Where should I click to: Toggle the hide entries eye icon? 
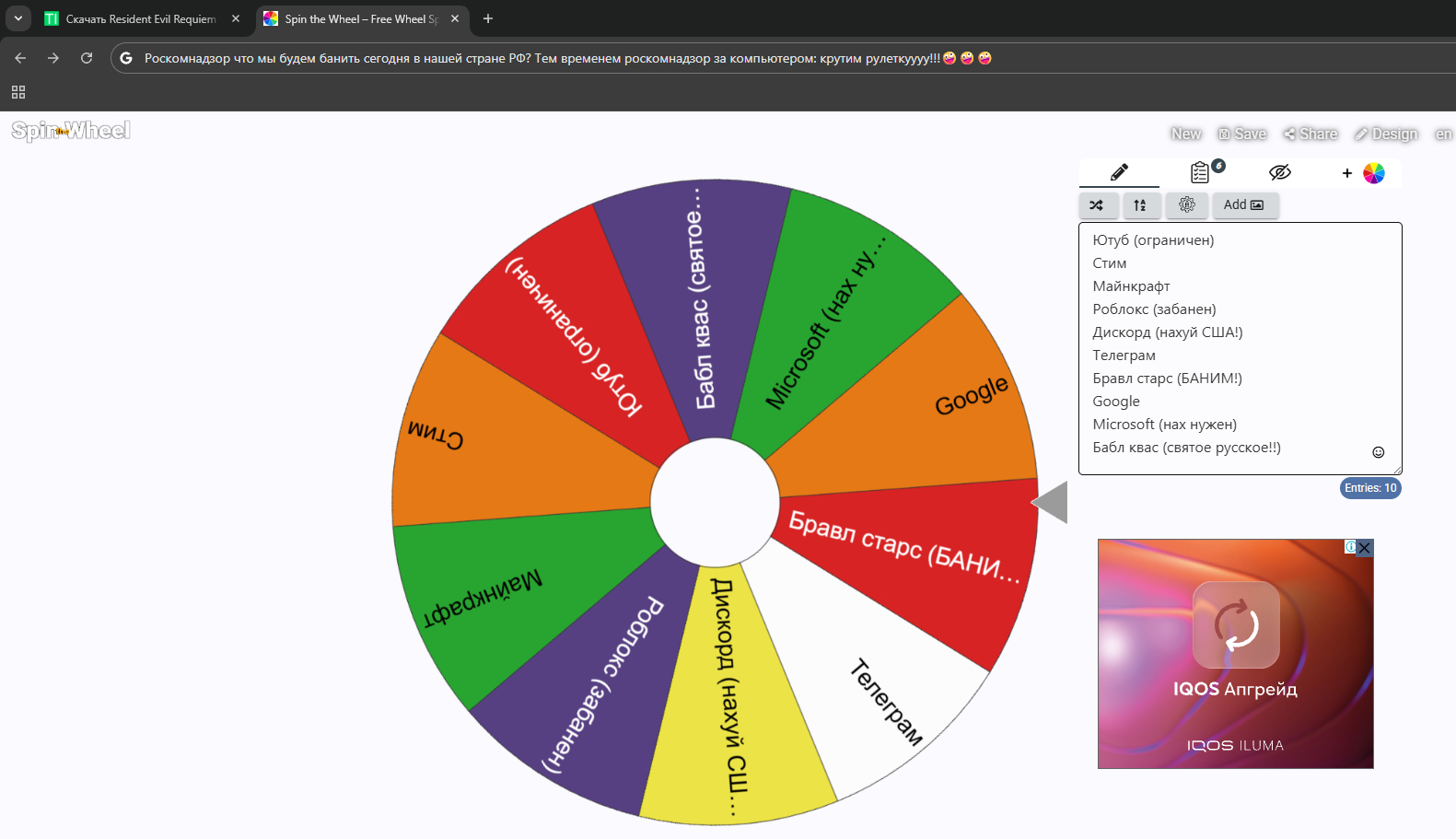point(1279,172)
